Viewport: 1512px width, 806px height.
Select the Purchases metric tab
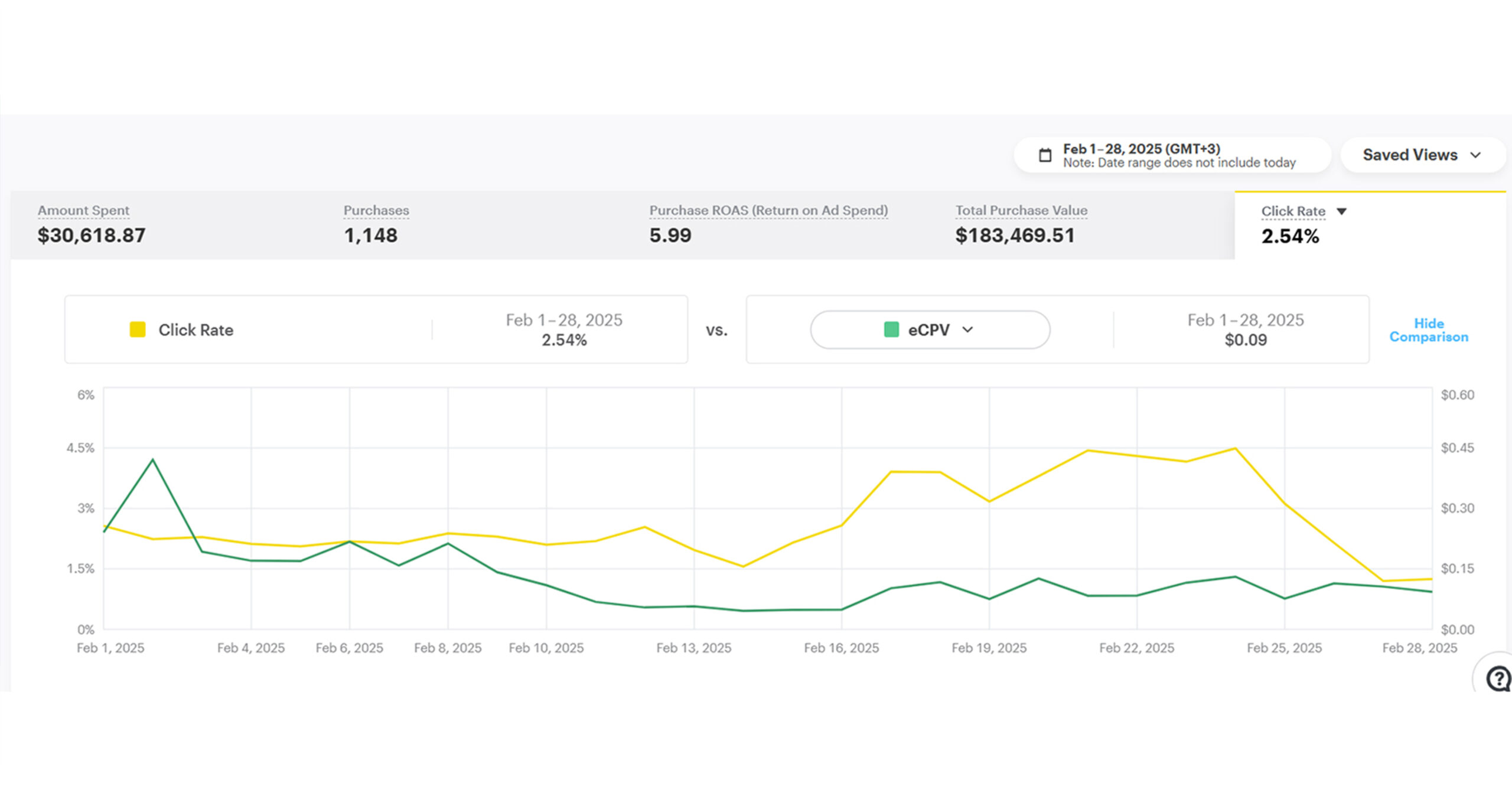tap(376, 225)
